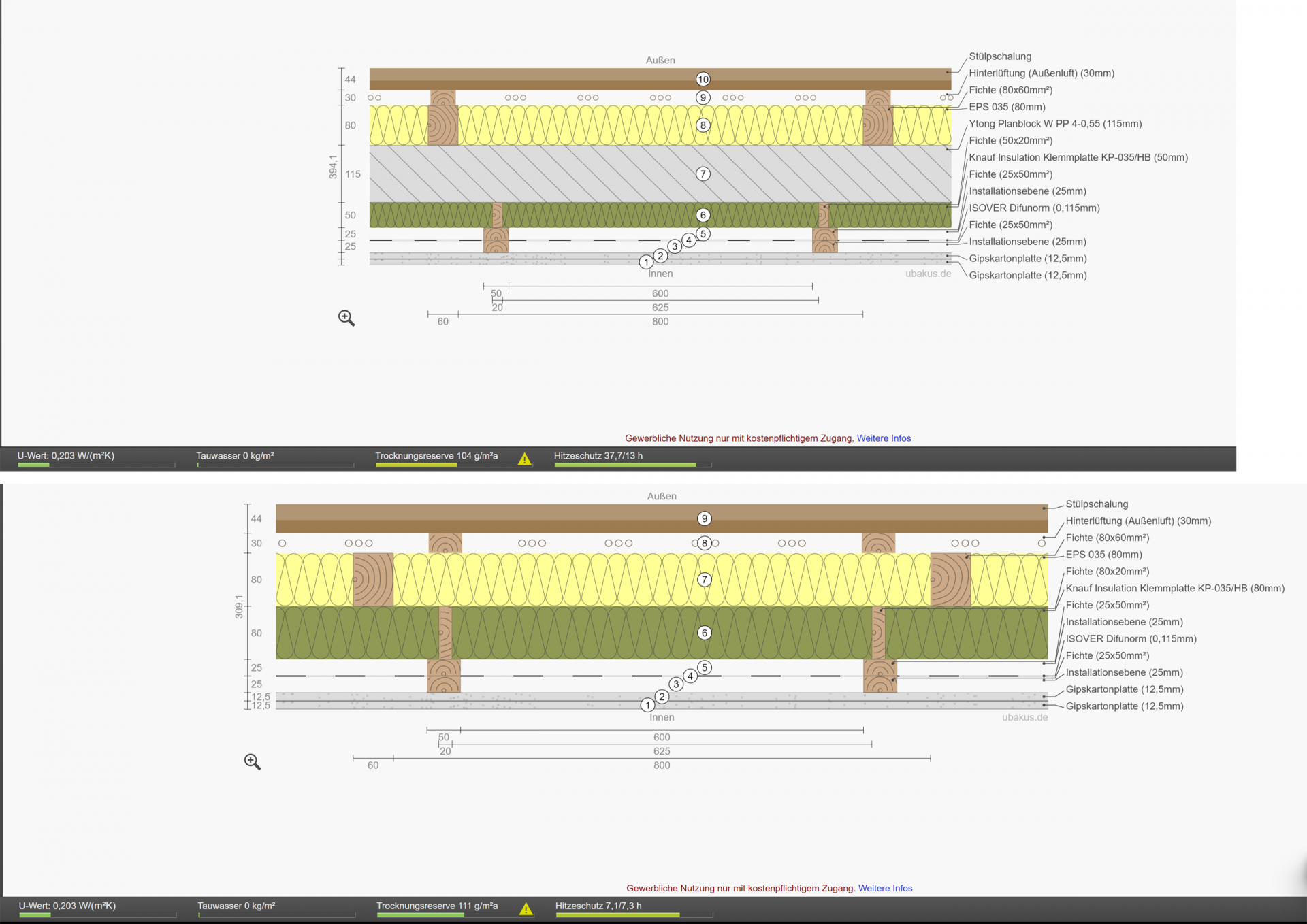Viewport: 1307px width, 924px height.
Task: Select layer marker 6 on 80mm Klemmplatte layer
Action: (705, 633)
